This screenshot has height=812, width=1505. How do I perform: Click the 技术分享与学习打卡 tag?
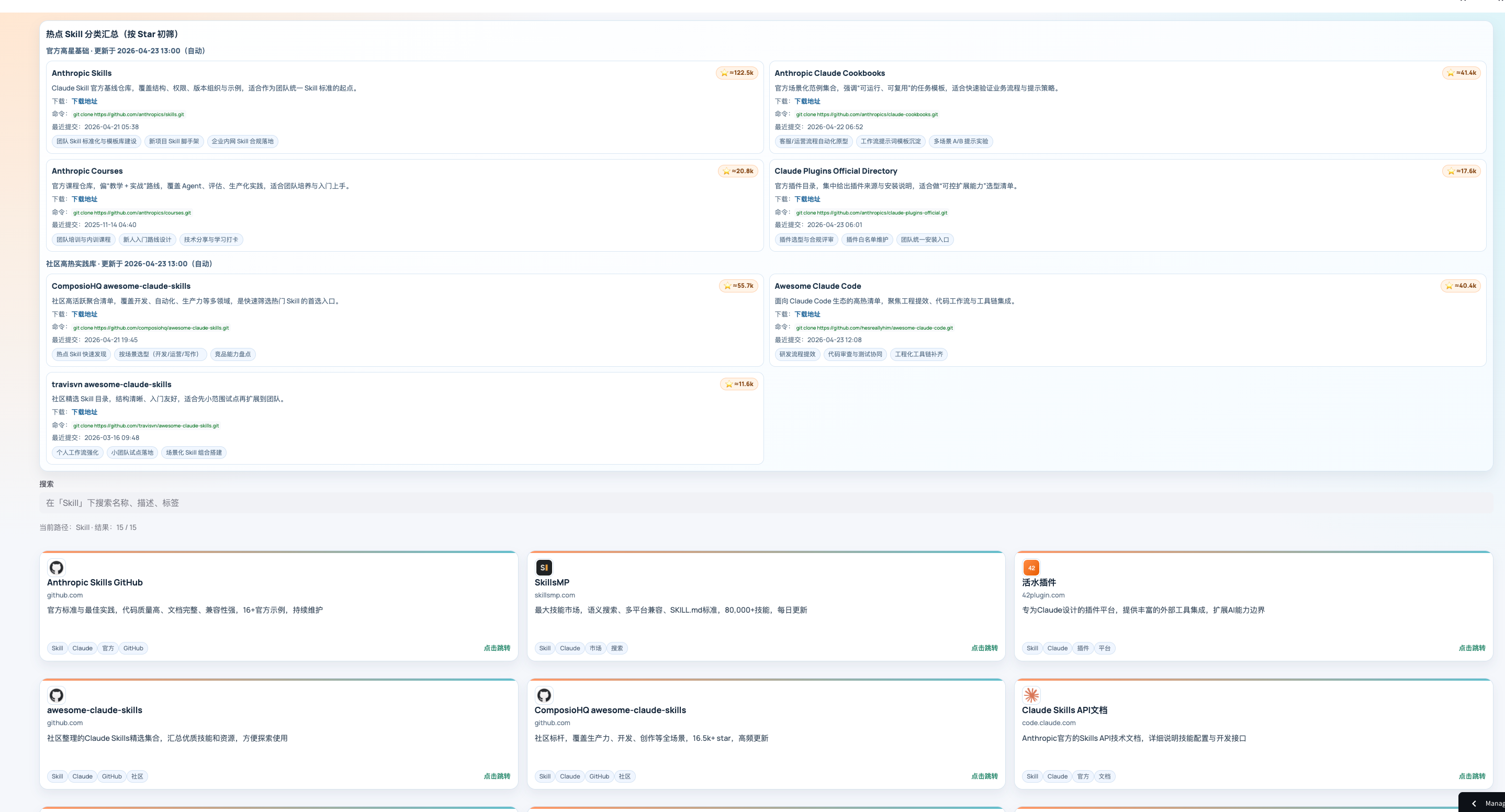pyautogui.click(x=211, y=240)
